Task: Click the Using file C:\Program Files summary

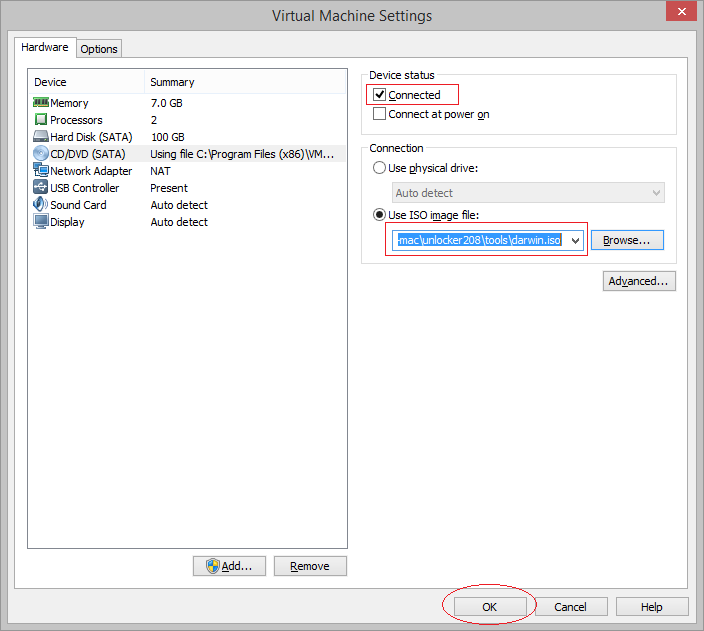Action: pos(242,154)
